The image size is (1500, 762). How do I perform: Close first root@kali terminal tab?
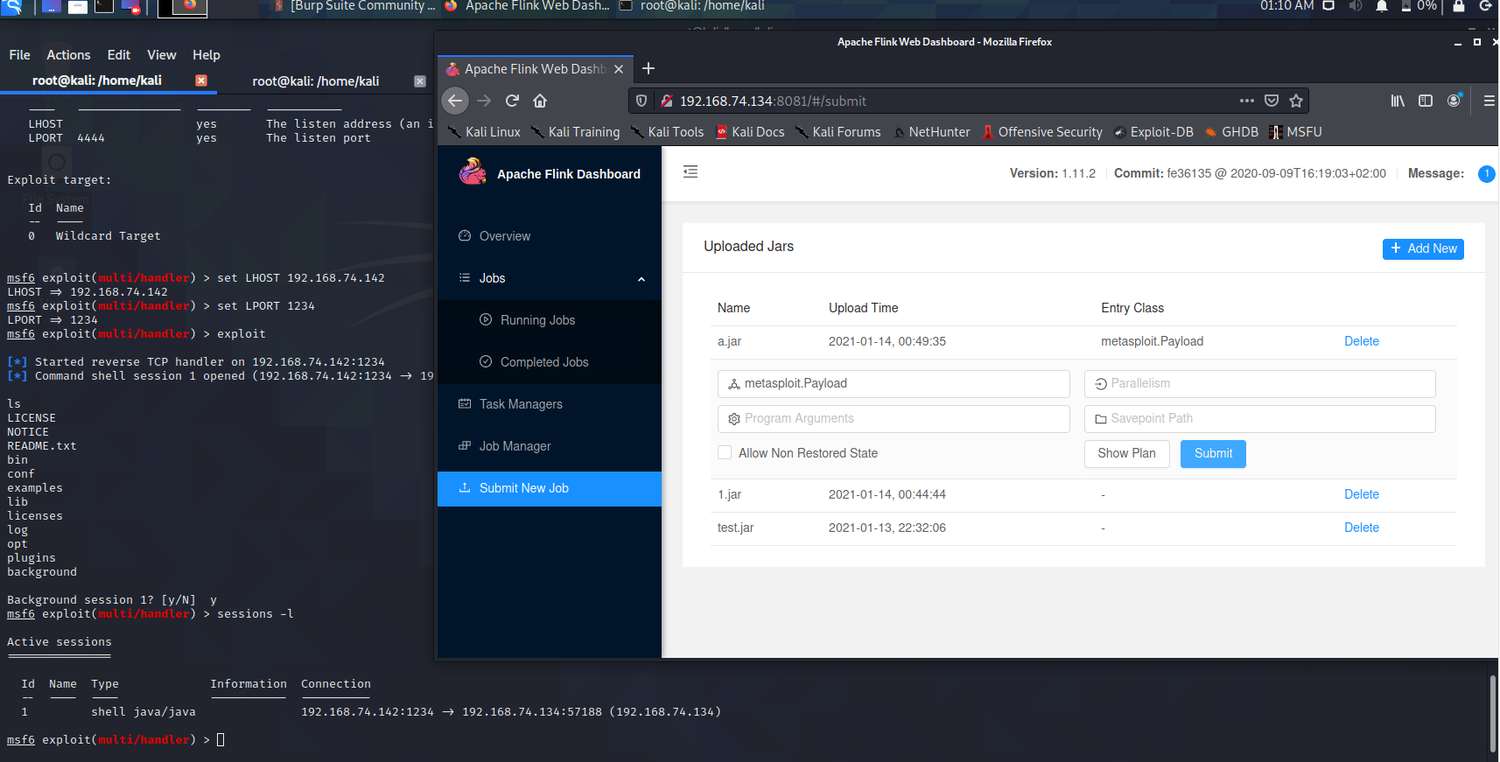pos(201,80)
